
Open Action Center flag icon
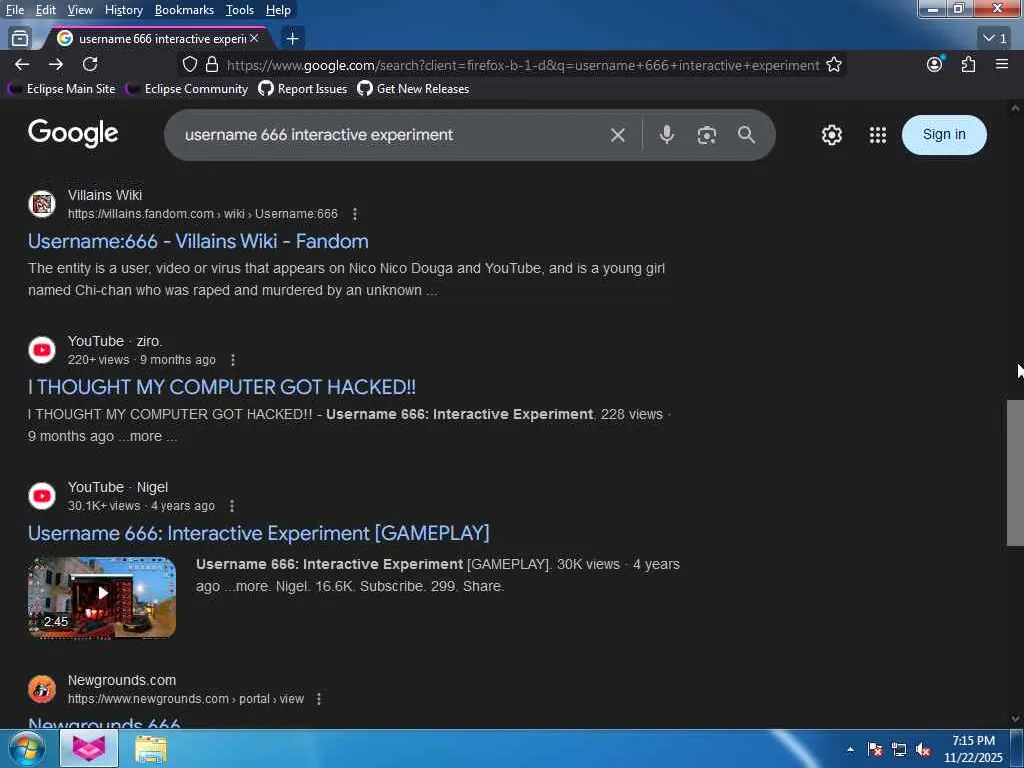click(x=875, y=750)
